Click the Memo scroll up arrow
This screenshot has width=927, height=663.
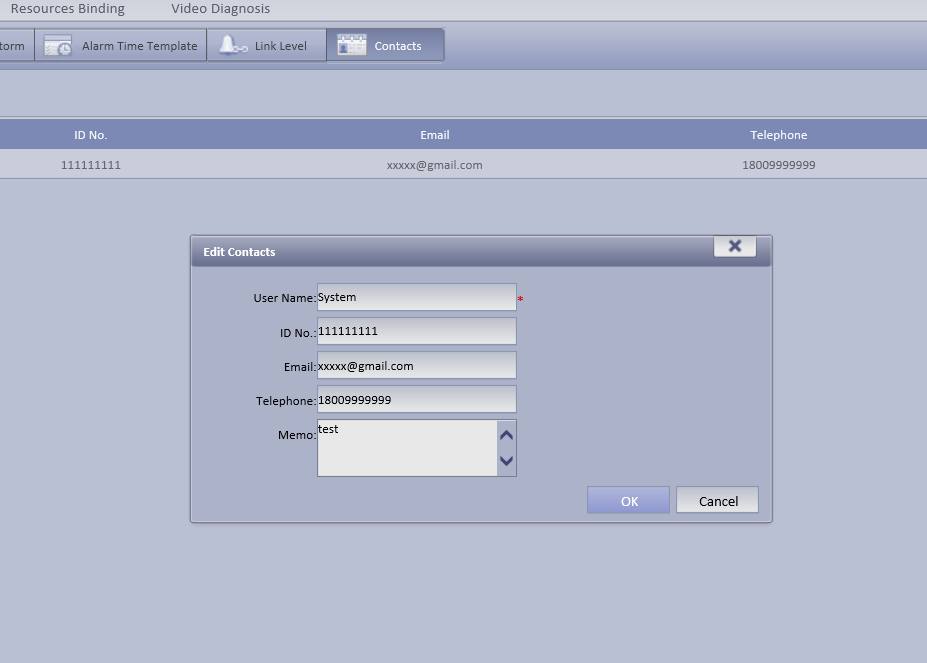[x=507, y=435]
